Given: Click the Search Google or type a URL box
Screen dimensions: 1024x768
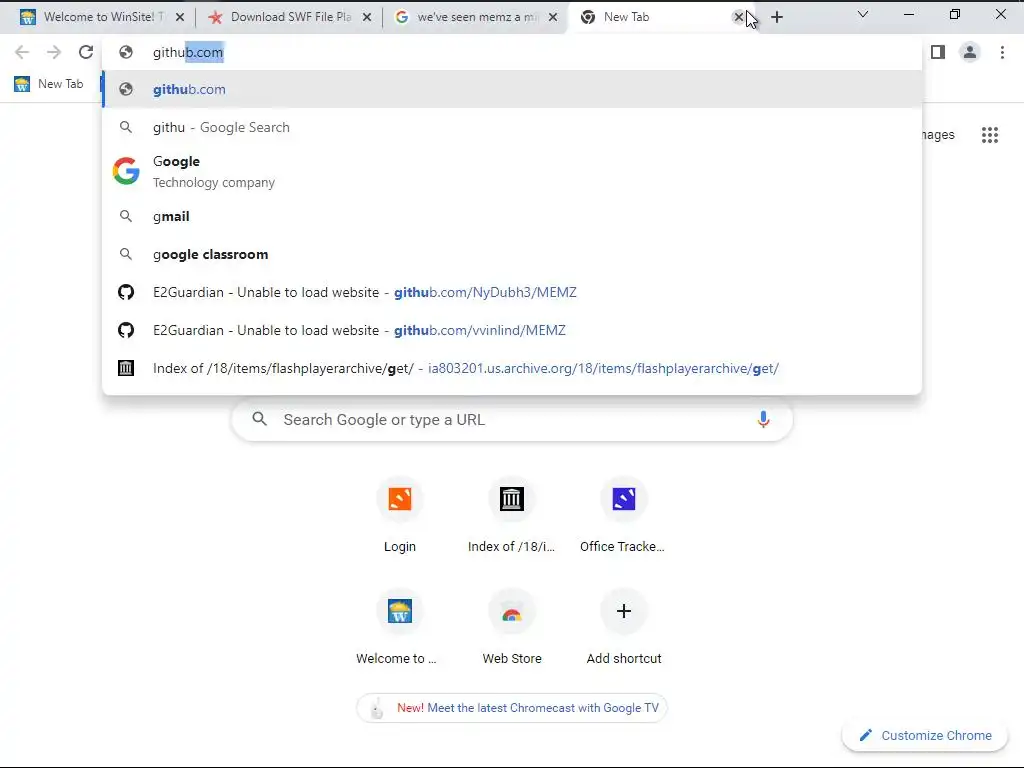Looking at the screenshot, I should coord(512,420).
